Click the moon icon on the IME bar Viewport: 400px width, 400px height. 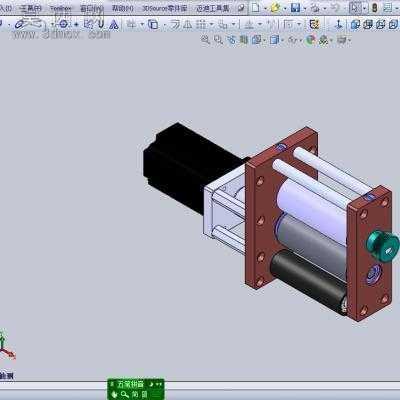151,384
